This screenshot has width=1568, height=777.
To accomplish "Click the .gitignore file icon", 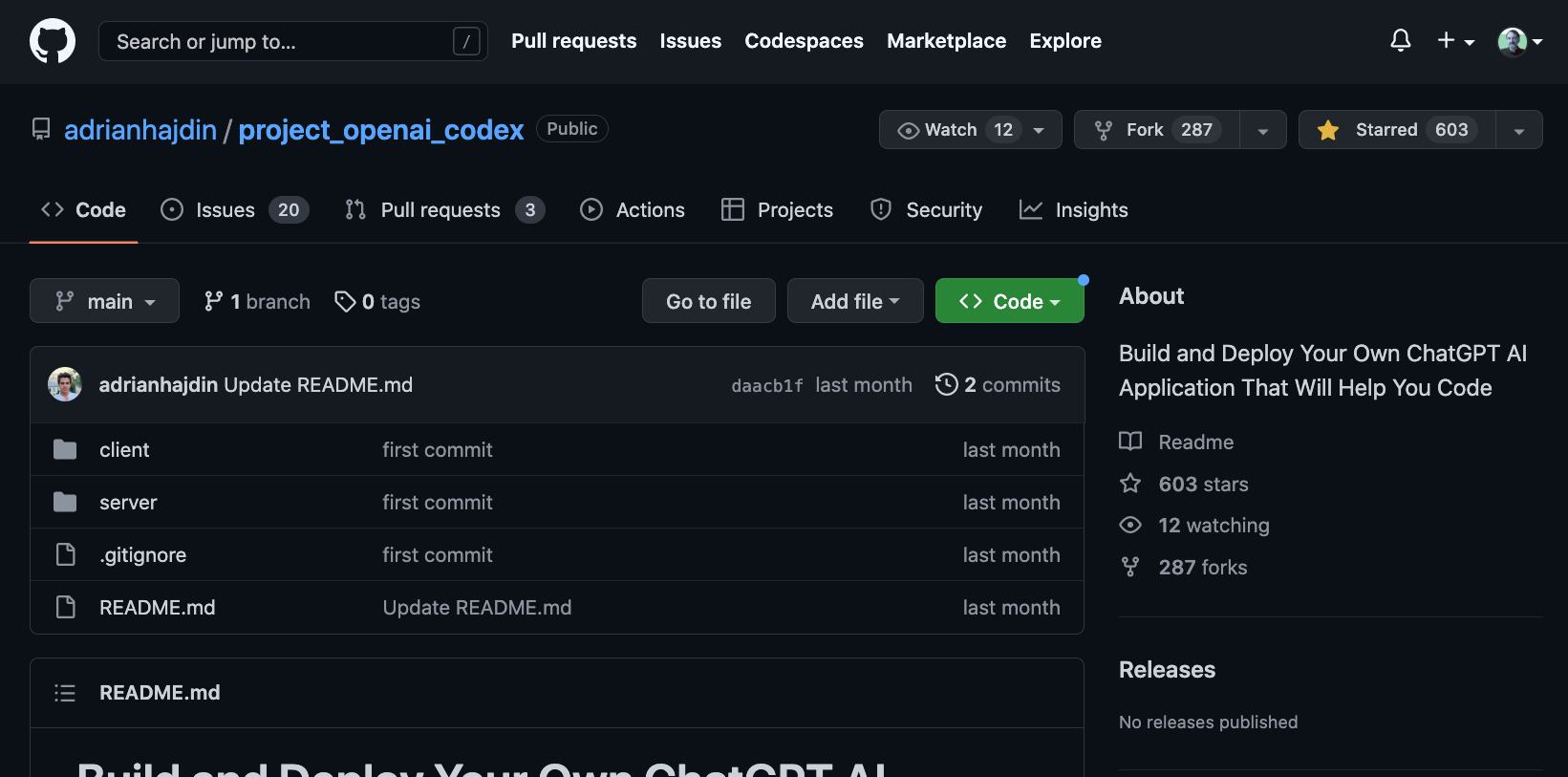I will [65, 554].
